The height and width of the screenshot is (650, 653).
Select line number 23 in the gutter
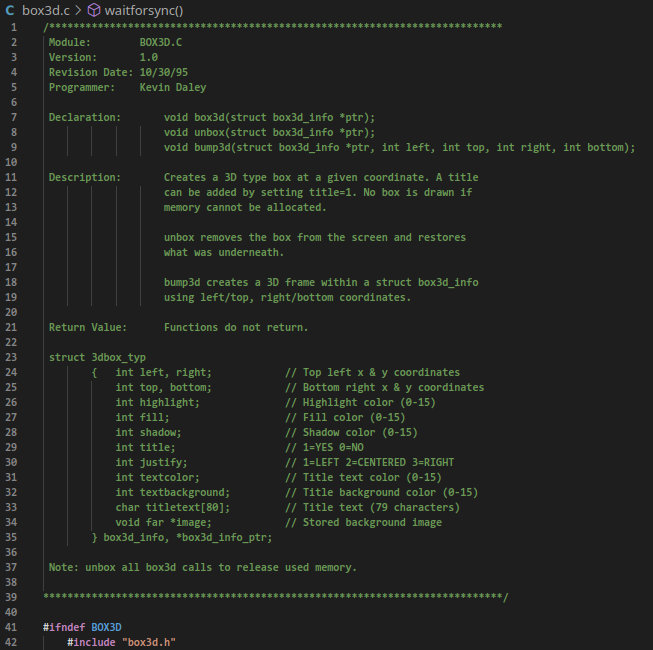(x=14, y=357)
